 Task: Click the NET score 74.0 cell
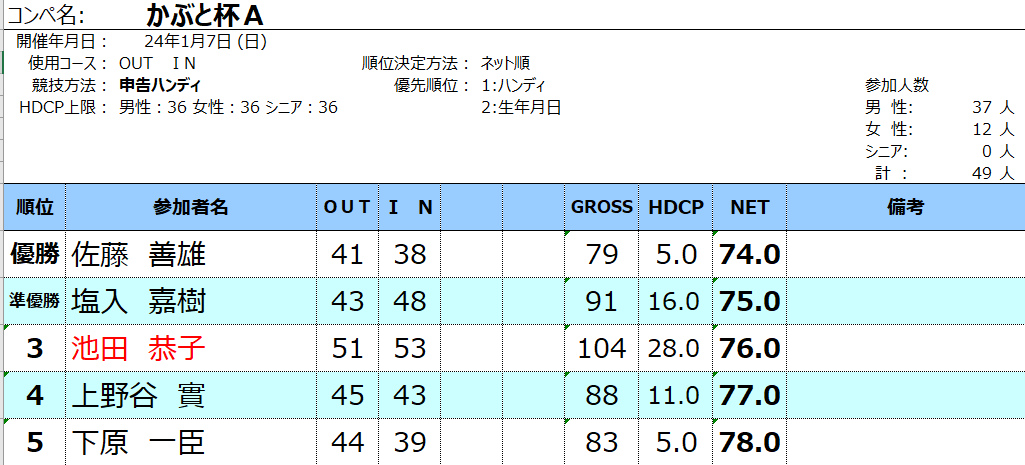coord(749,254)
